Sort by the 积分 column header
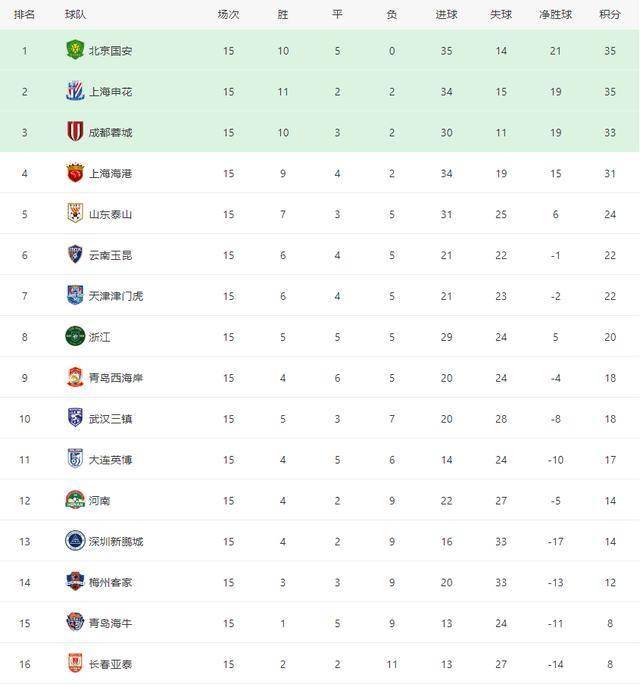 609,14
